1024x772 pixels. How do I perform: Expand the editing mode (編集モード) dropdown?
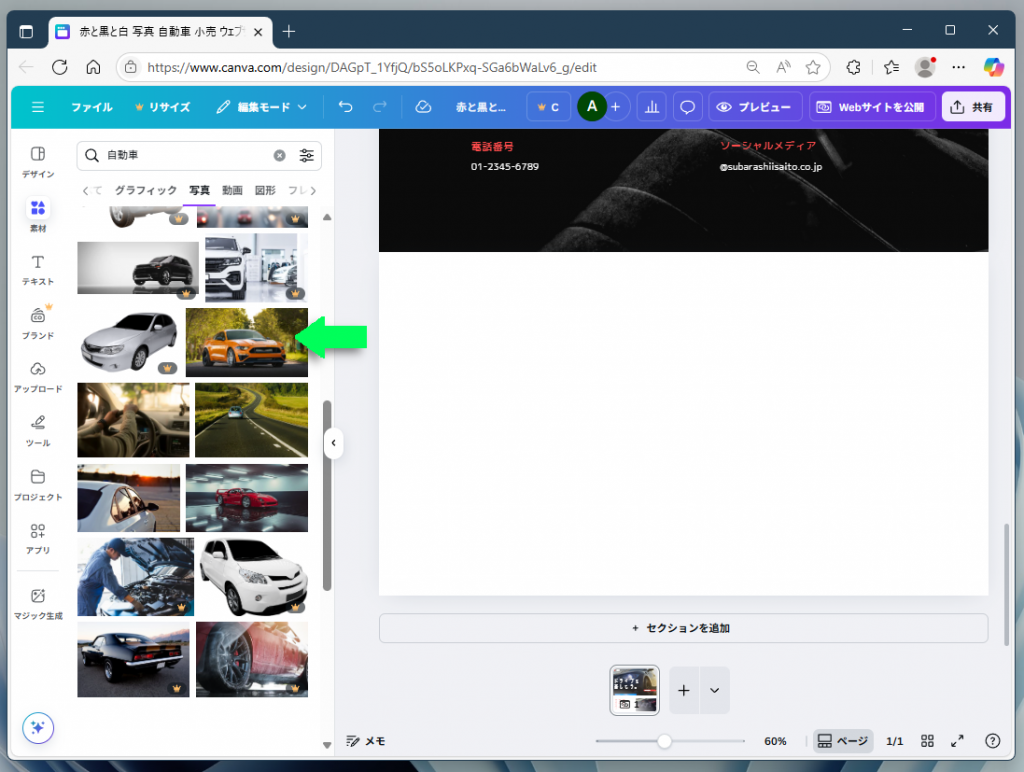[x=261, y=107]
